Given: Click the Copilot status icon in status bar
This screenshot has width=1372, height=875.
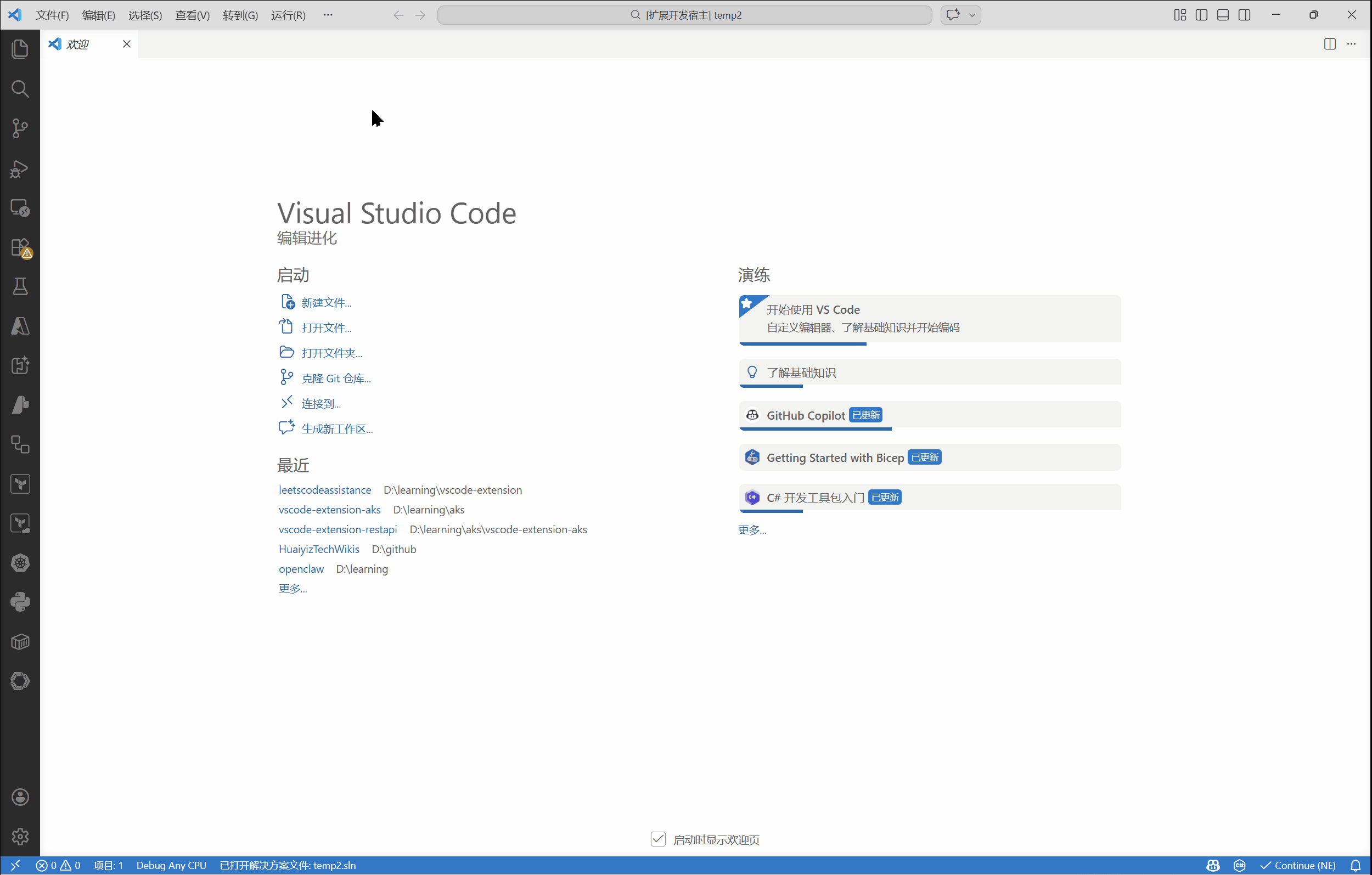Looking at the screenshot, I should 1212,865.
